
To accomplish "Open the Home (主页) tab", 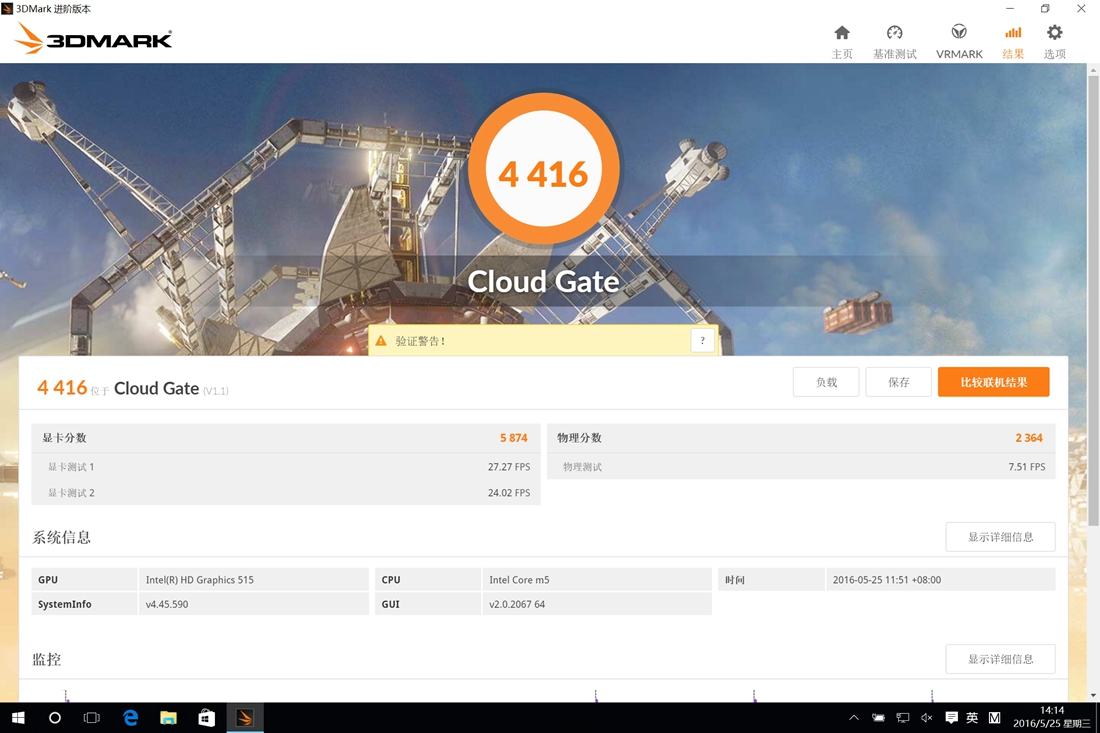I will tap(842, 41).
